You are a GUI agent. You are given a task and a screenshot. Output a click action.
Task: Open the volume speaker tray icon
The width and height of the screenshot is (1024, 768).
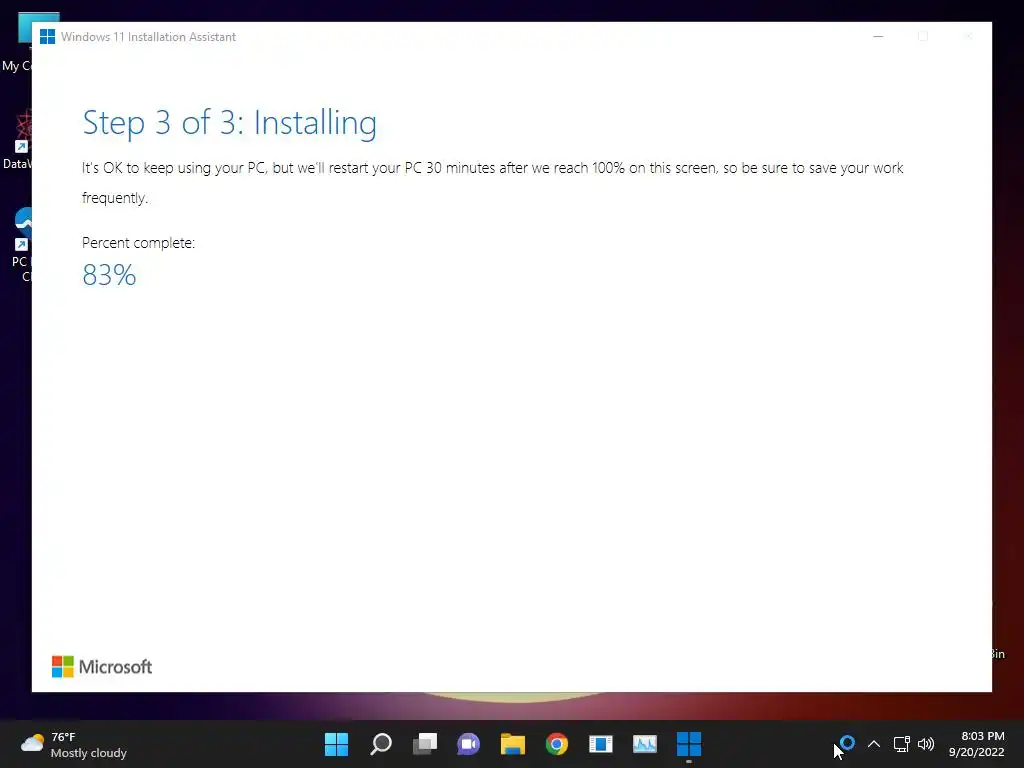click(926, 744)
